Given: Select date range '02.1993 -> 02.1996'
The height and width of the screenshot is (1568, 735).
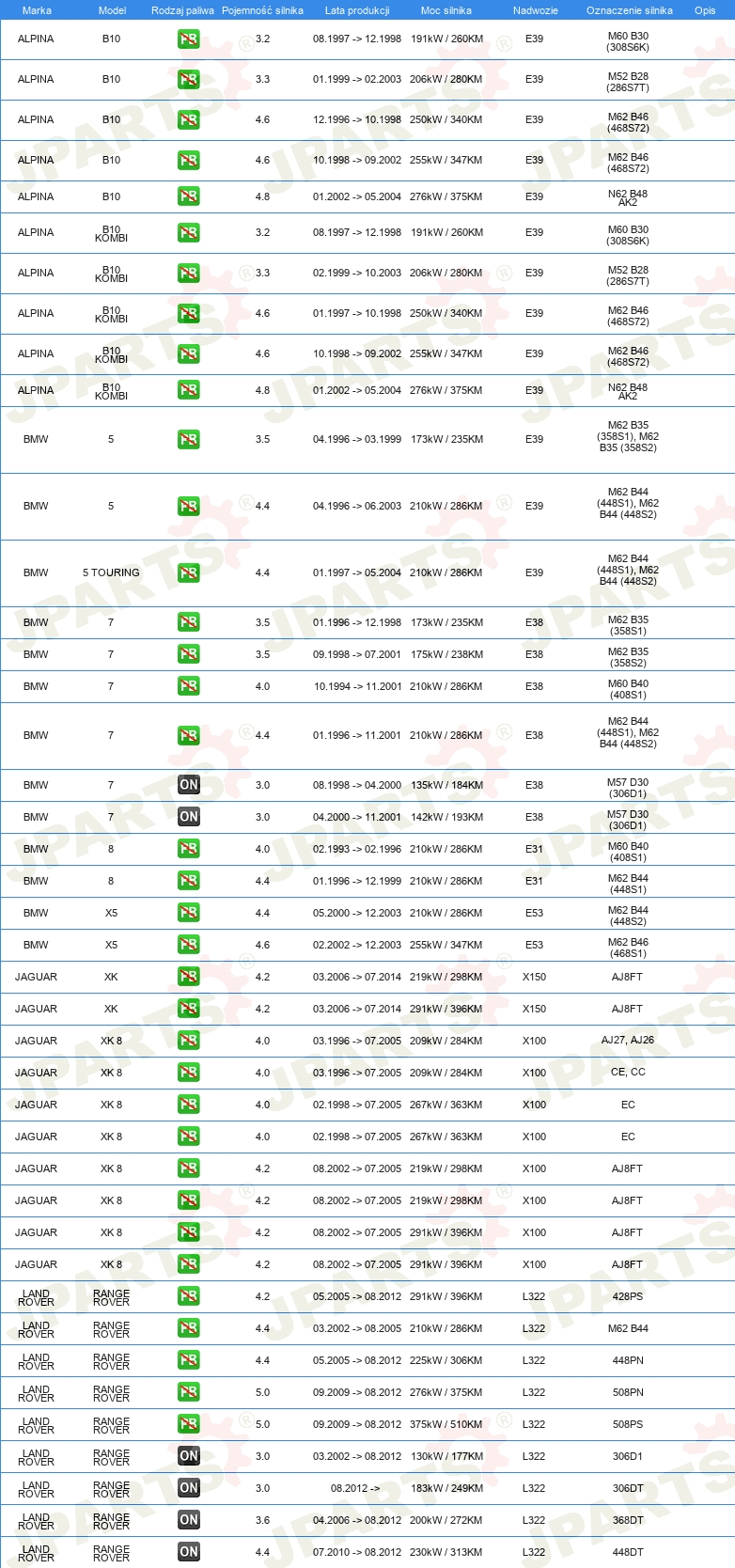Looking at the screenshot, I should click(357, 849).
